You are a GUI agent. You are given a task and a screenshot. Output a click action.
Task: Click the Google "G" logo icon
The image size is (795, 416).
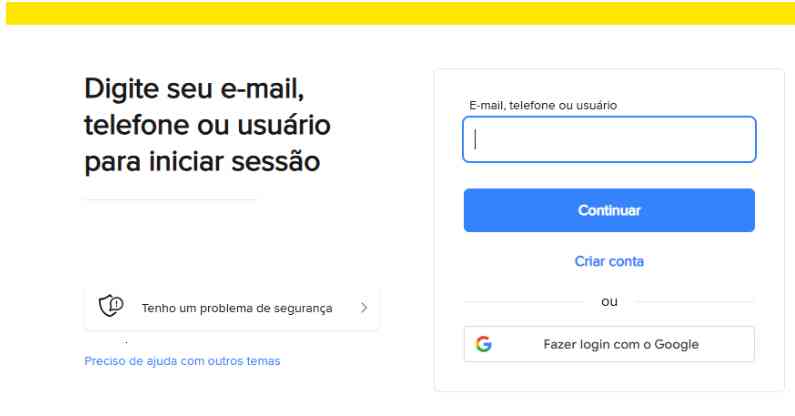point(484,344)
